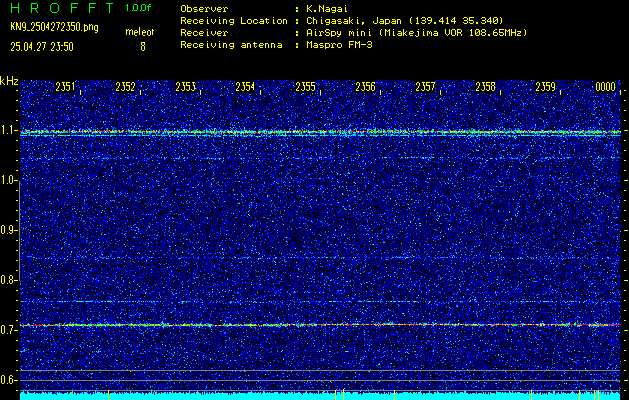Viewport: 629px width, 400px height.
Task: Click the 1.0 kHz axis label
Action: click(x=8, y=180)
